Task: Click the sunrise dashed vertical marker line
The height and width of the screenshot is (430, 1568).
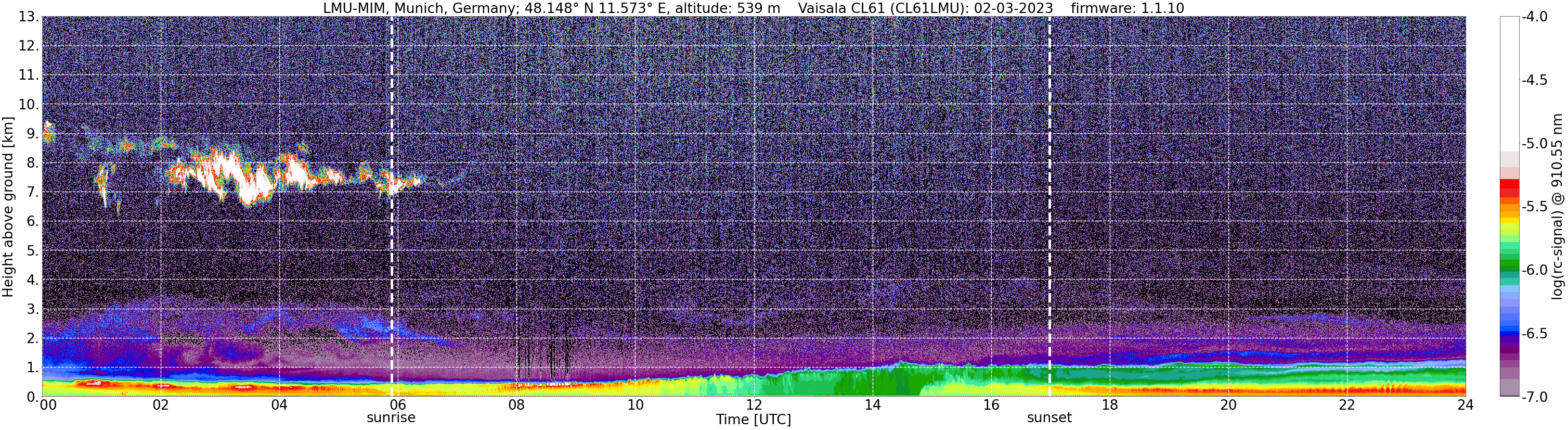Action: (392, 207)
